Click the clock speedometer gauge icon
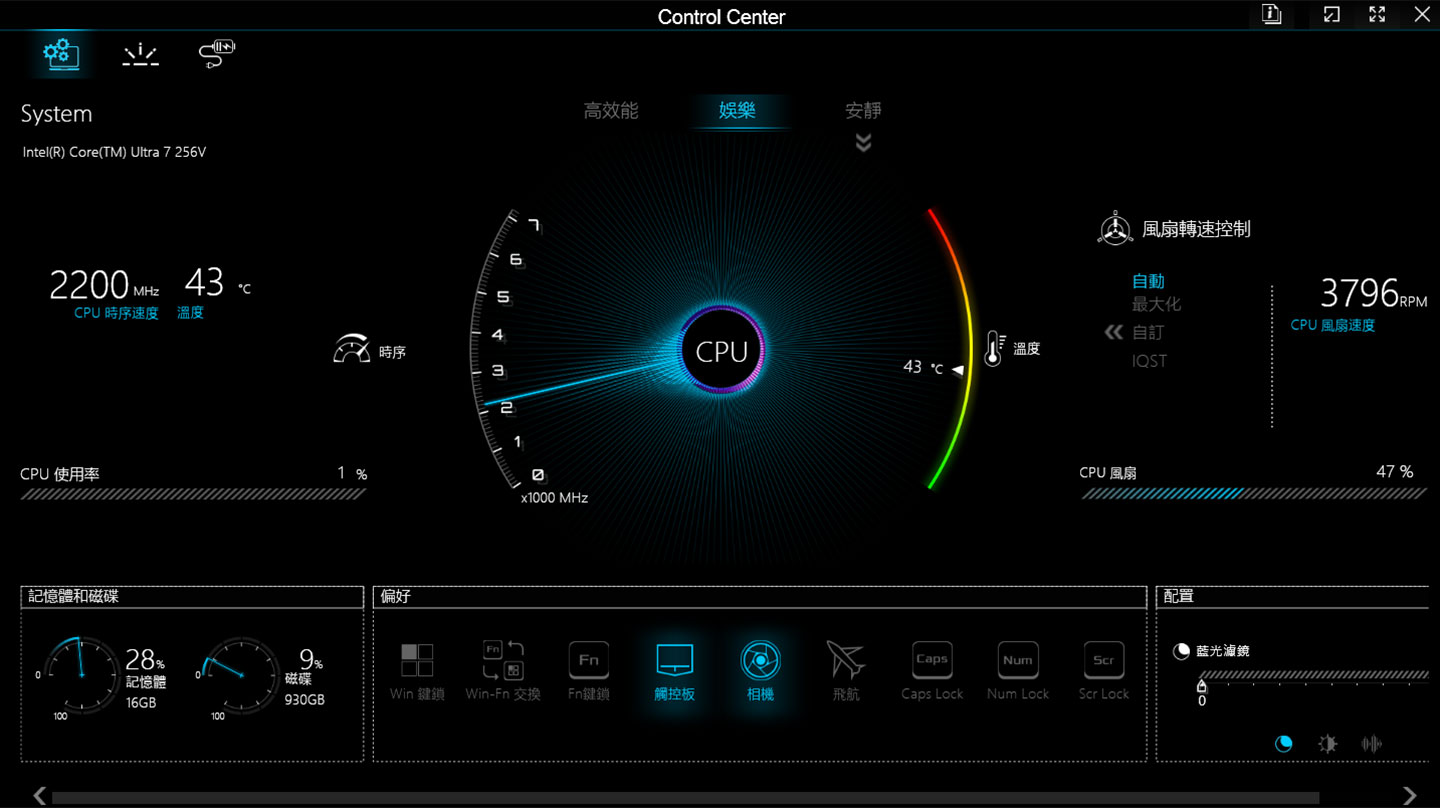The height and width of the screenshot is (808, 1440). coord(351,350)
